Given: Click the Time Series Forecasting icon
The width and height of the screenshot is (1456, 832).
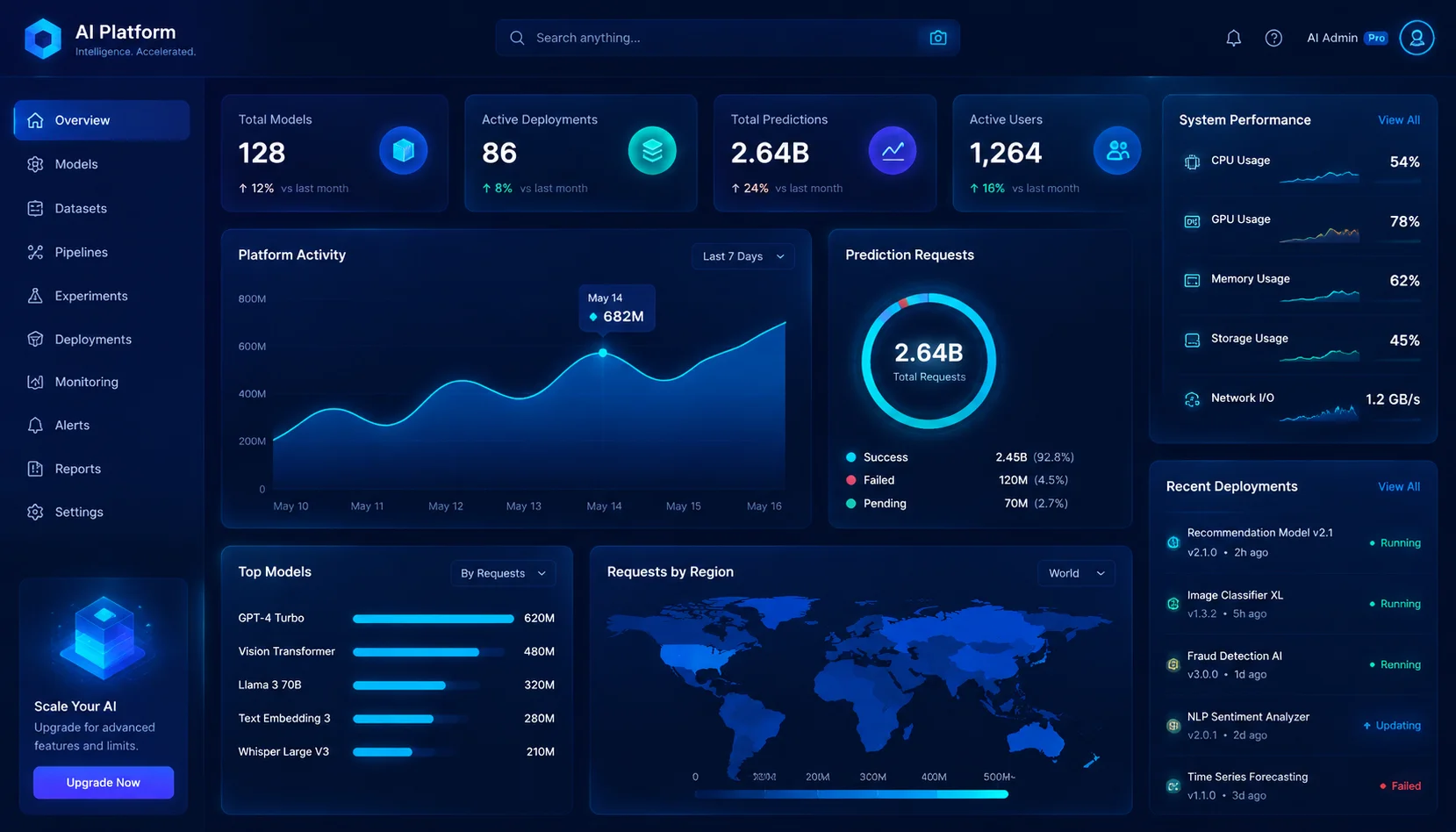Looking at the screenshot, I should pos(1173,786).
